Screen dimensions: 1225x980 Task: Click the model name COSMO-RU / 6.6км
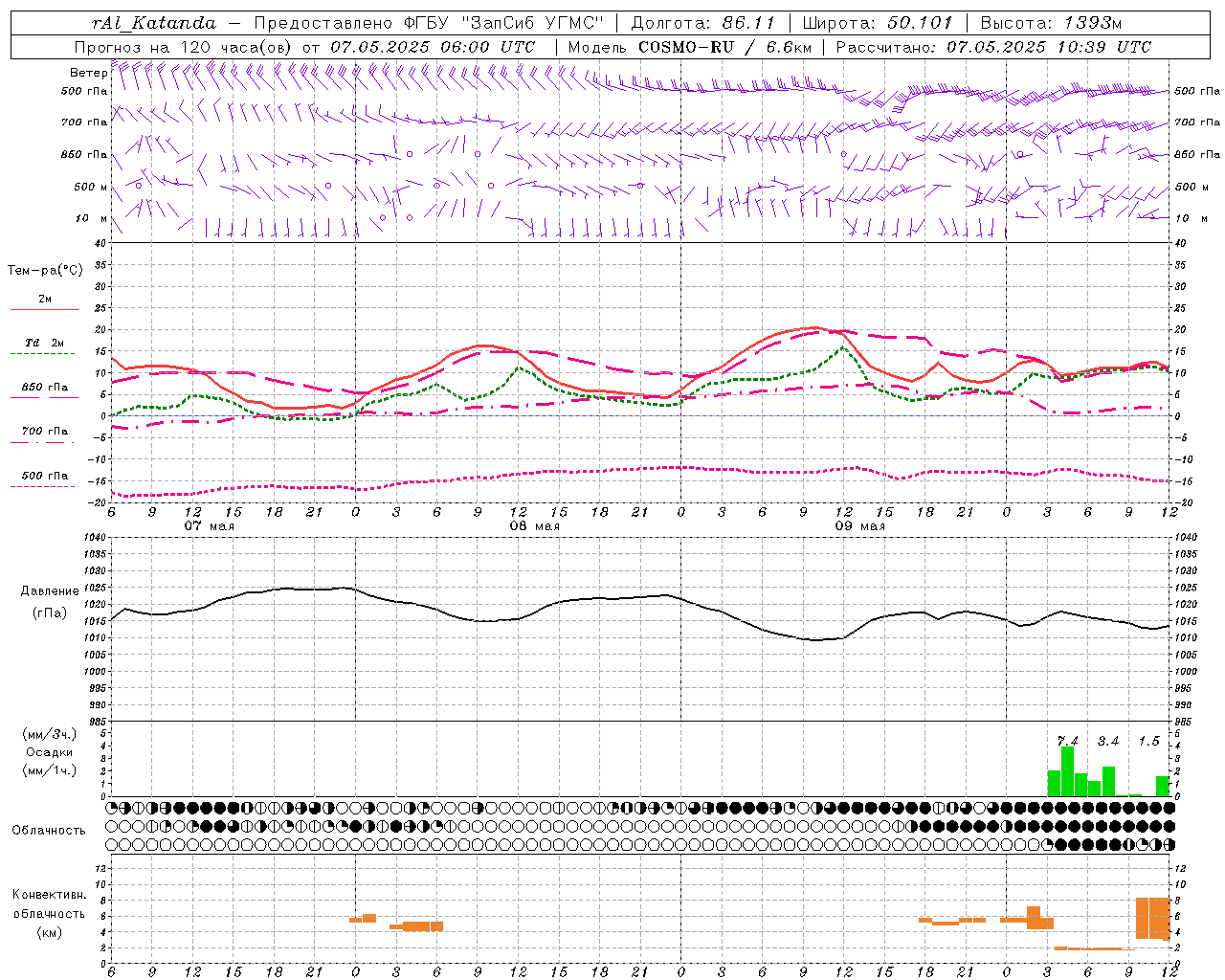pyautogui.click(x=725, y=47)
